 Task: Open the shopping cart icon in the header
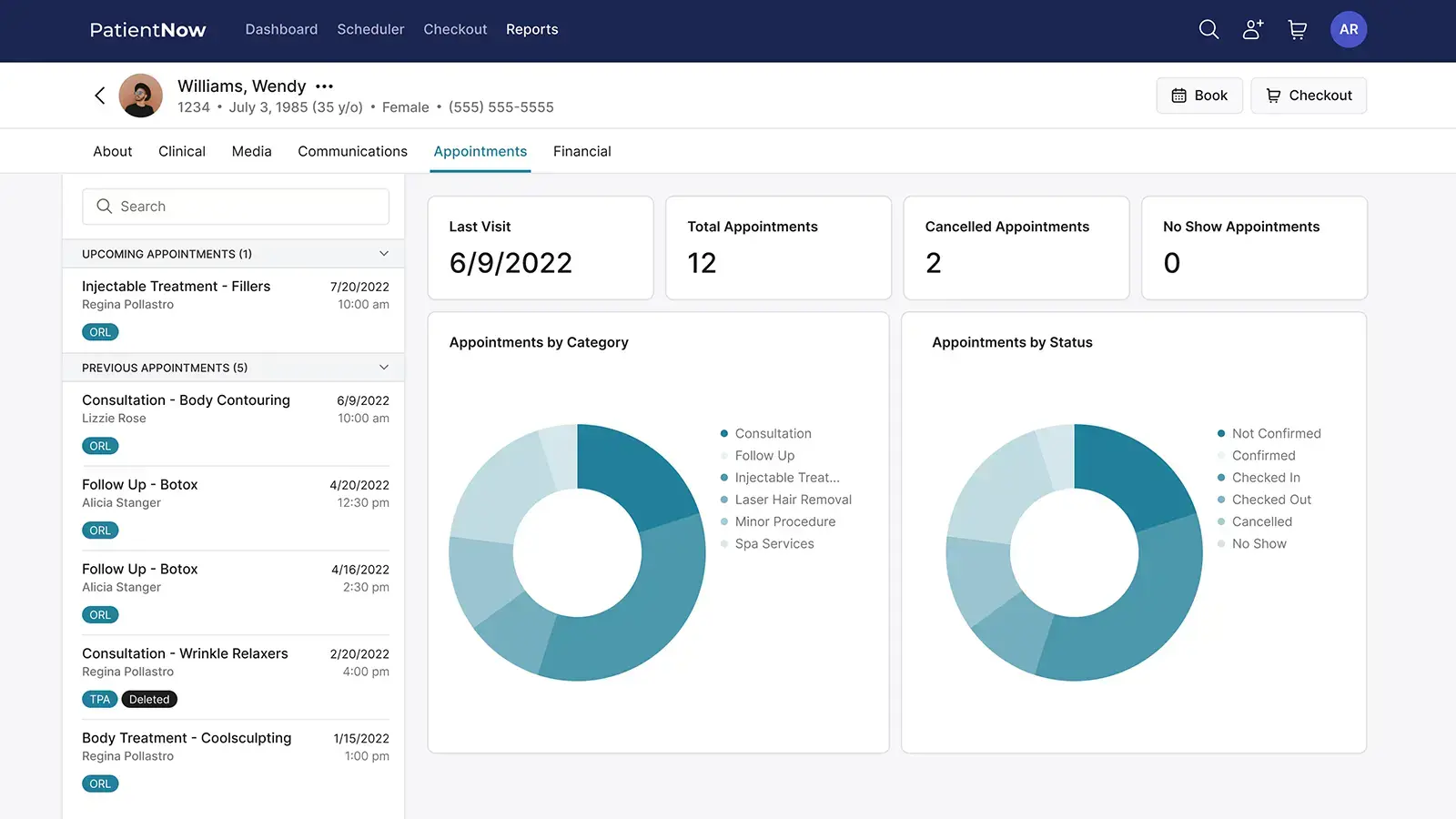pyautogui.click(x=1298, y=30)
